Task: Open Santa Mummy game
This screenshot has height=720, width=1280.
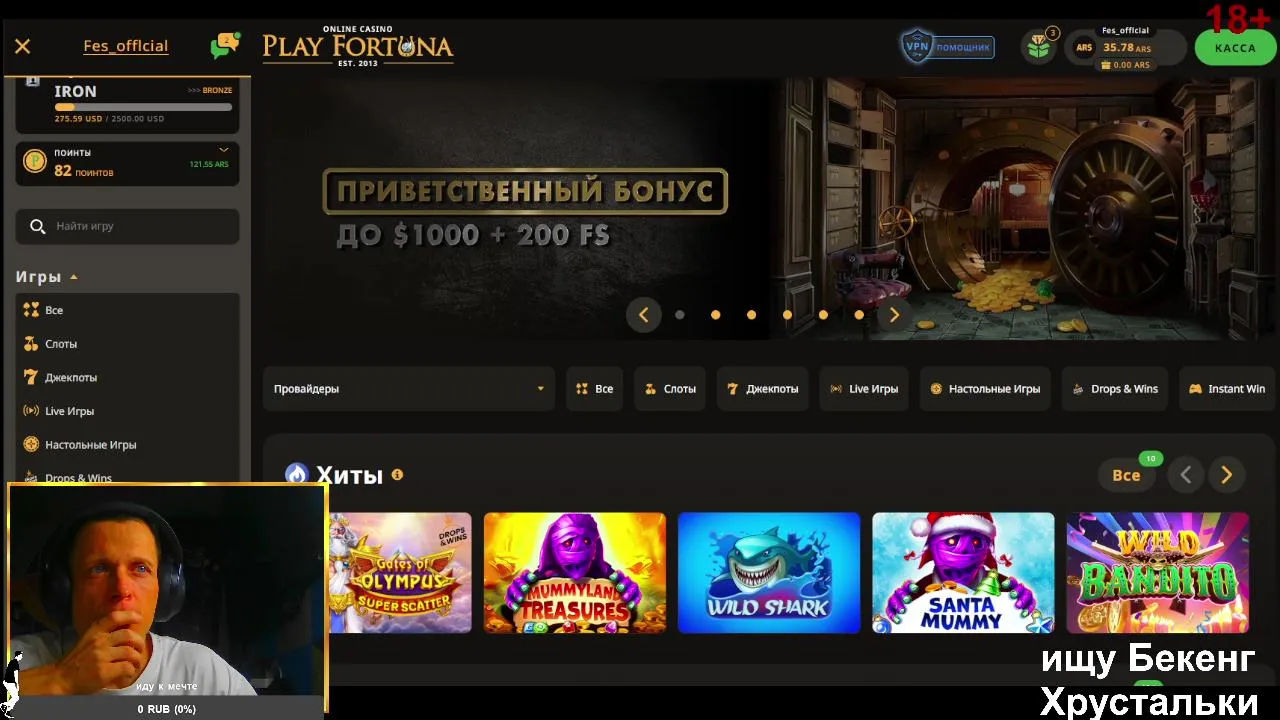Action: tap(963, 573)
